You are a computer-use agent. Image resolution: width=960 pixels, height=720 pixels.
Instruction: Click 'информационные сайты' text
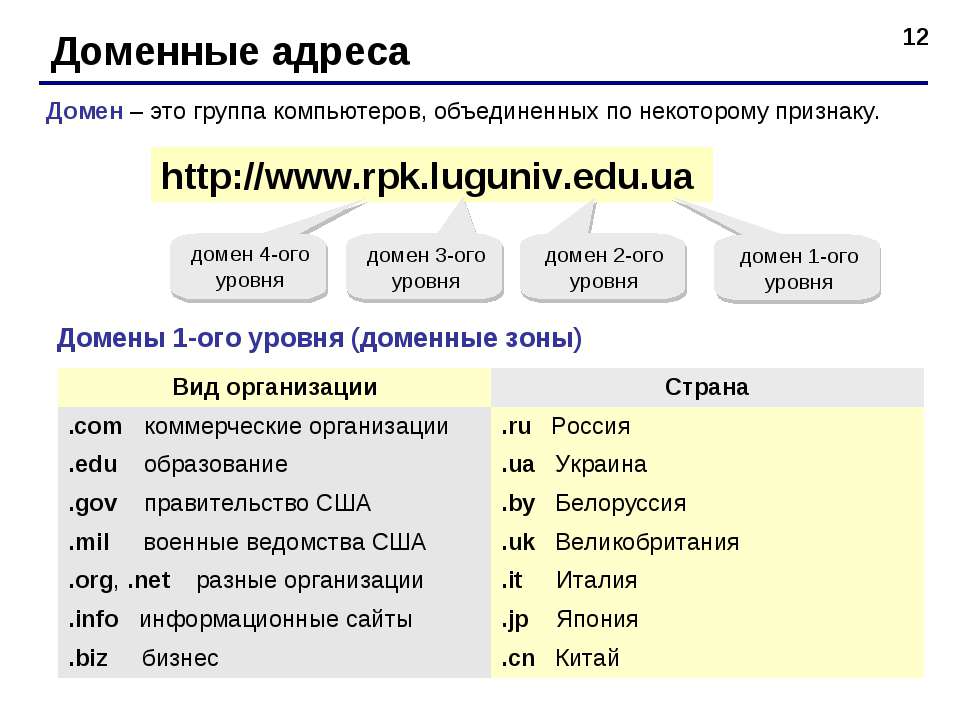(276, 620)
